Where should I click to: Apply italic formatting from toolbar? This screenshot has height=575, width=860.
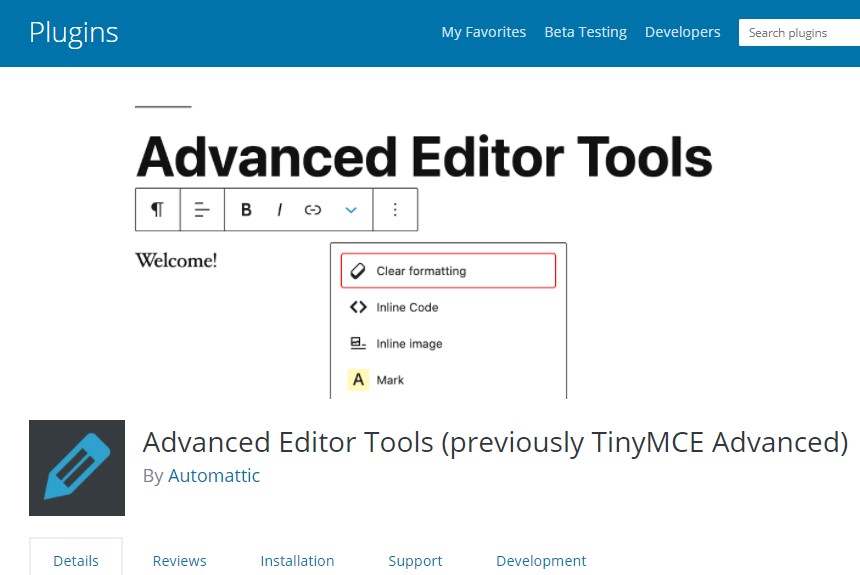click(x=280, y=209)
